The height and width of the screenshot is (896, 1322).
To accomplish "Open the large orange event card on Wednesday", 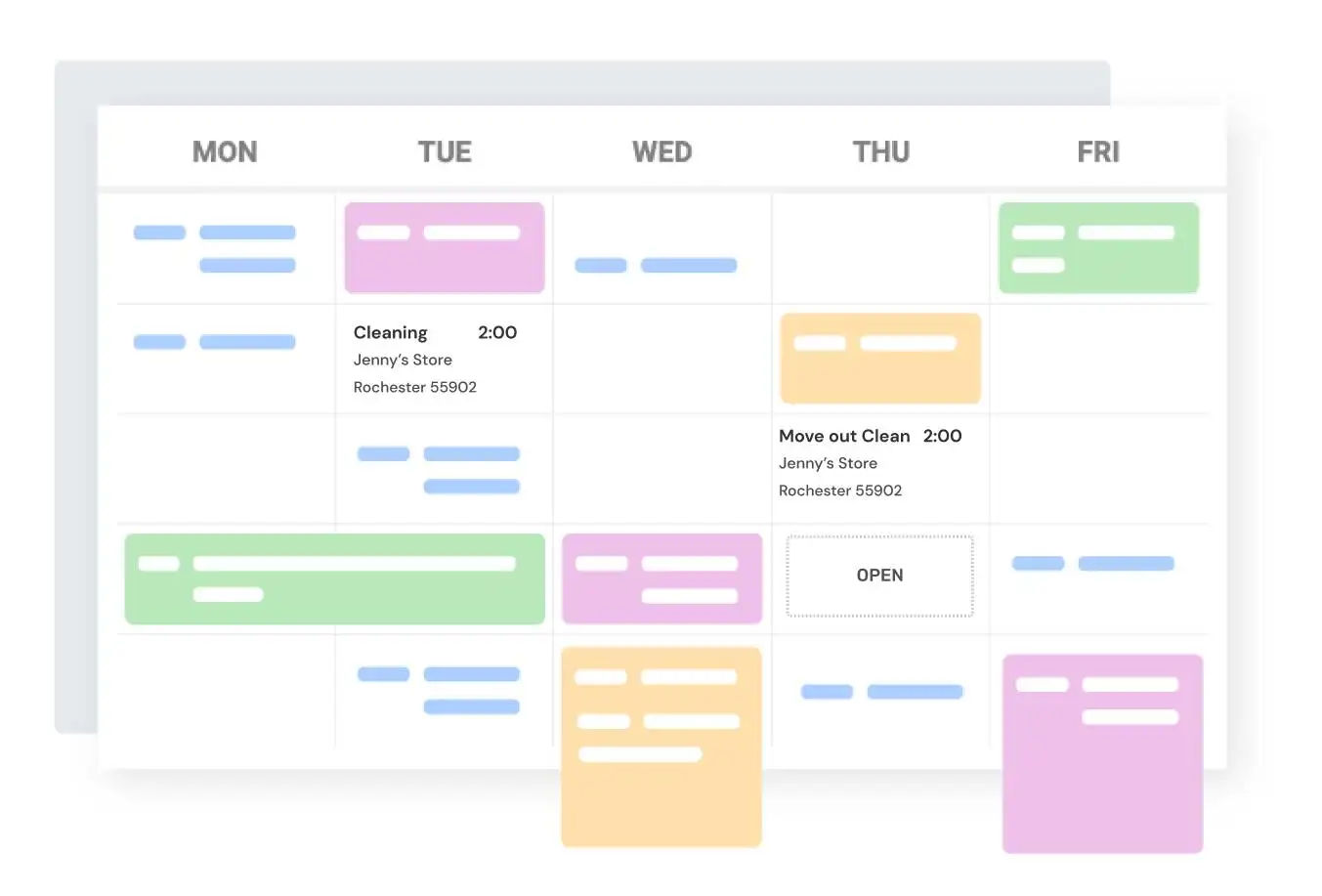I will click(x=661, y=747).
